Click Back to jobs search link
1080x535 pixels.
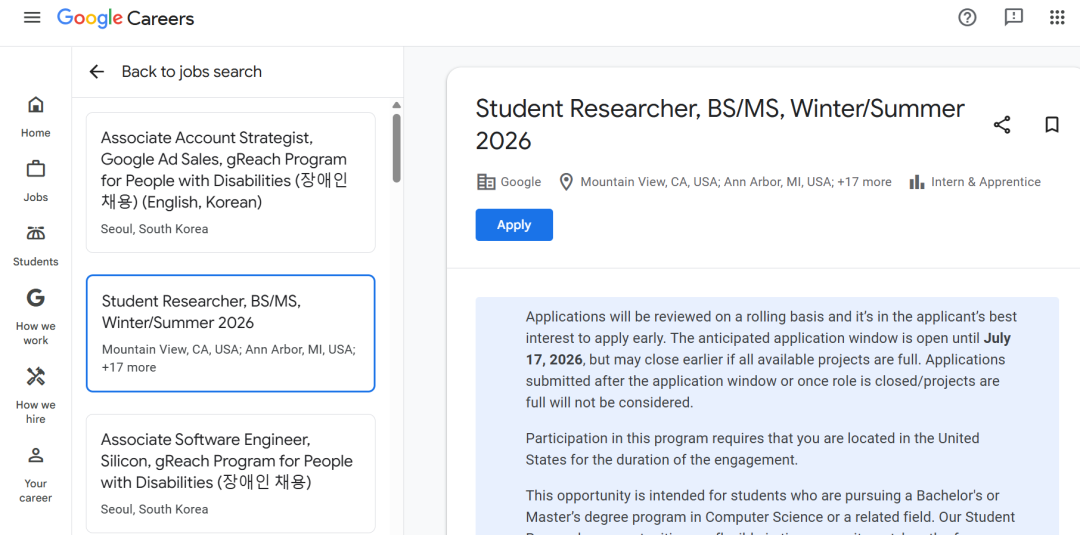pos(191,72)
